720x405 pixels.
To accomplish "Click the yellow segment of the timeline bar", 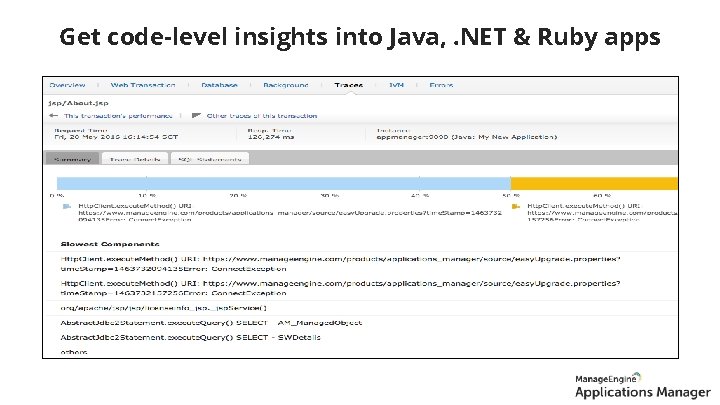I will [594, 183].
